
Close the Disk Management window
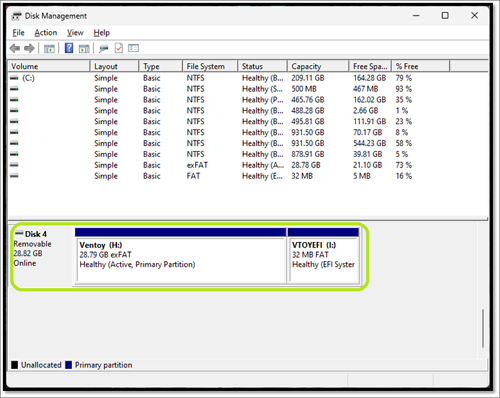(x=475, y=16)
